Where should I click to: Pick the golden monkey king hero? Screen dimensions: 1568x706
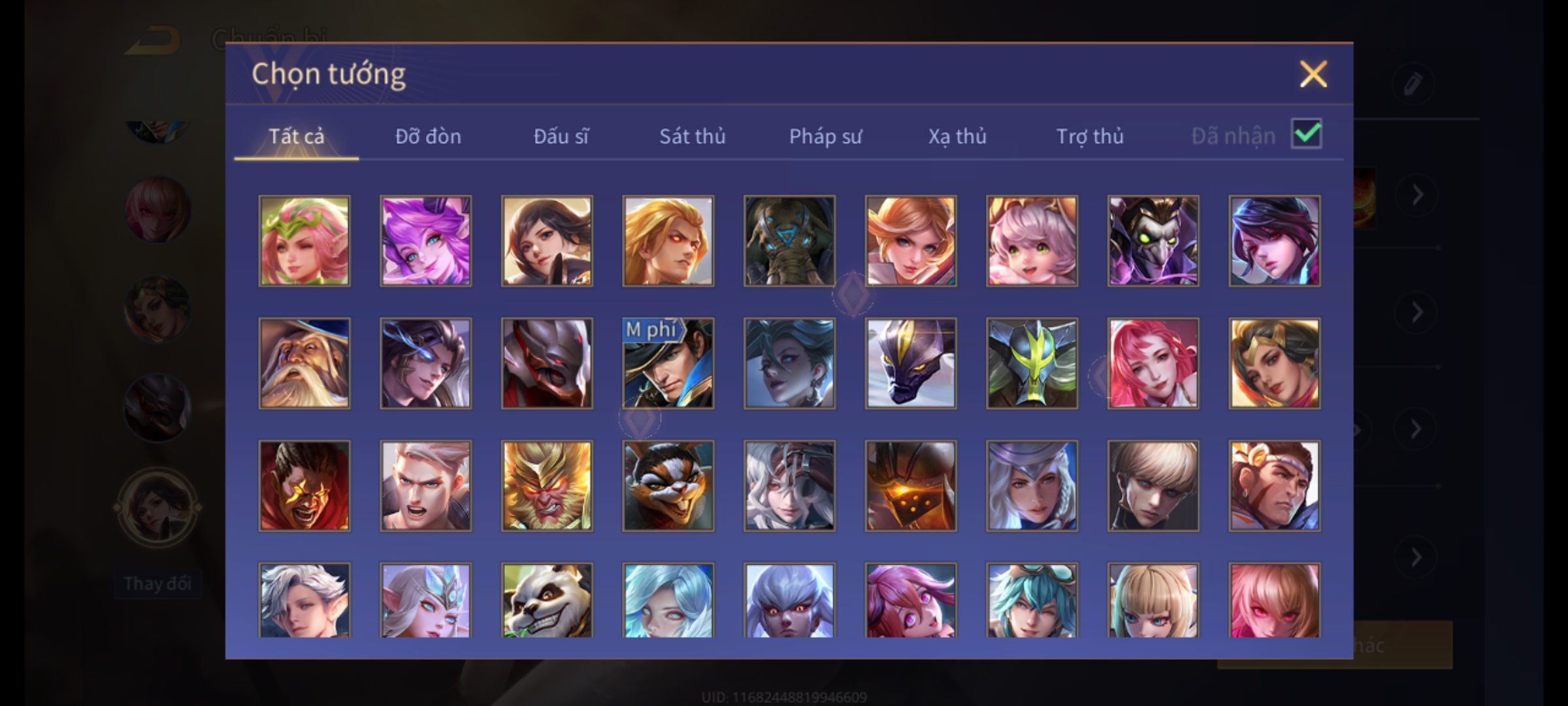pyautogui.click(x=547, y=486)
